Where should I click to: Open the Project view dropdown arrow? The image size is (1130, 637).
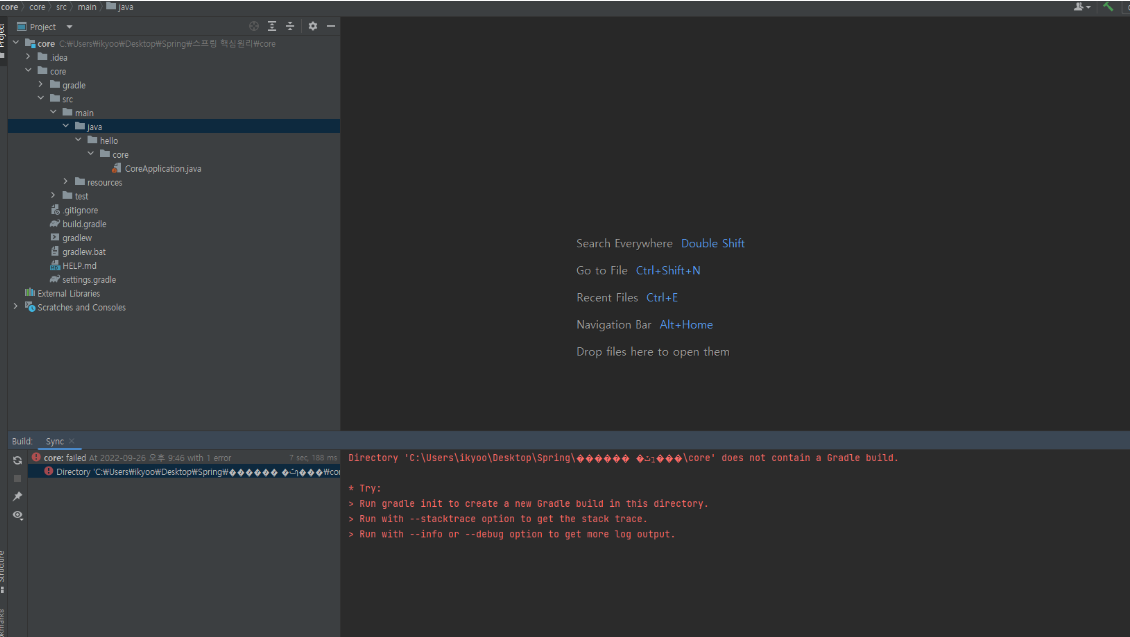pos(69,27)
